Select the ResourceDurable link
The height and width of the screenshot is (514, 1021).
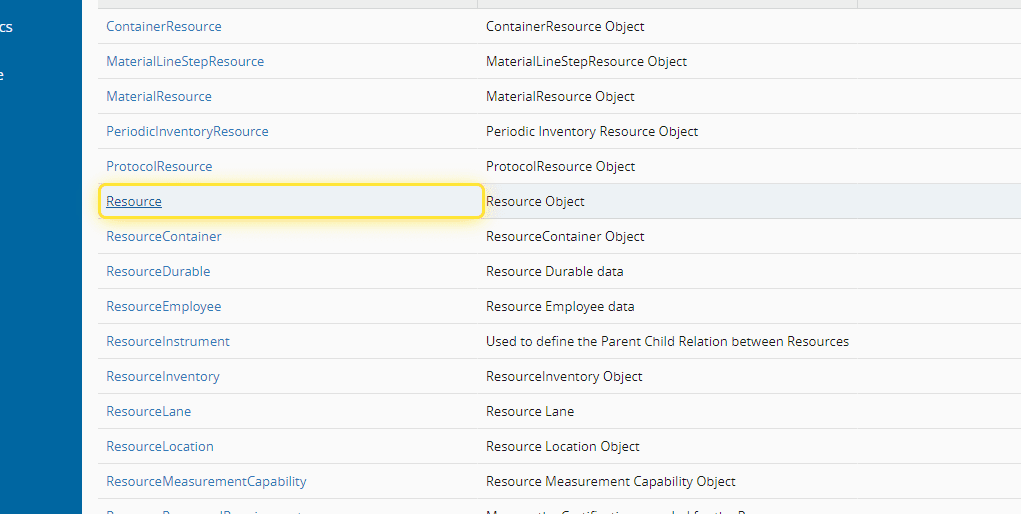tap(158, 271)
